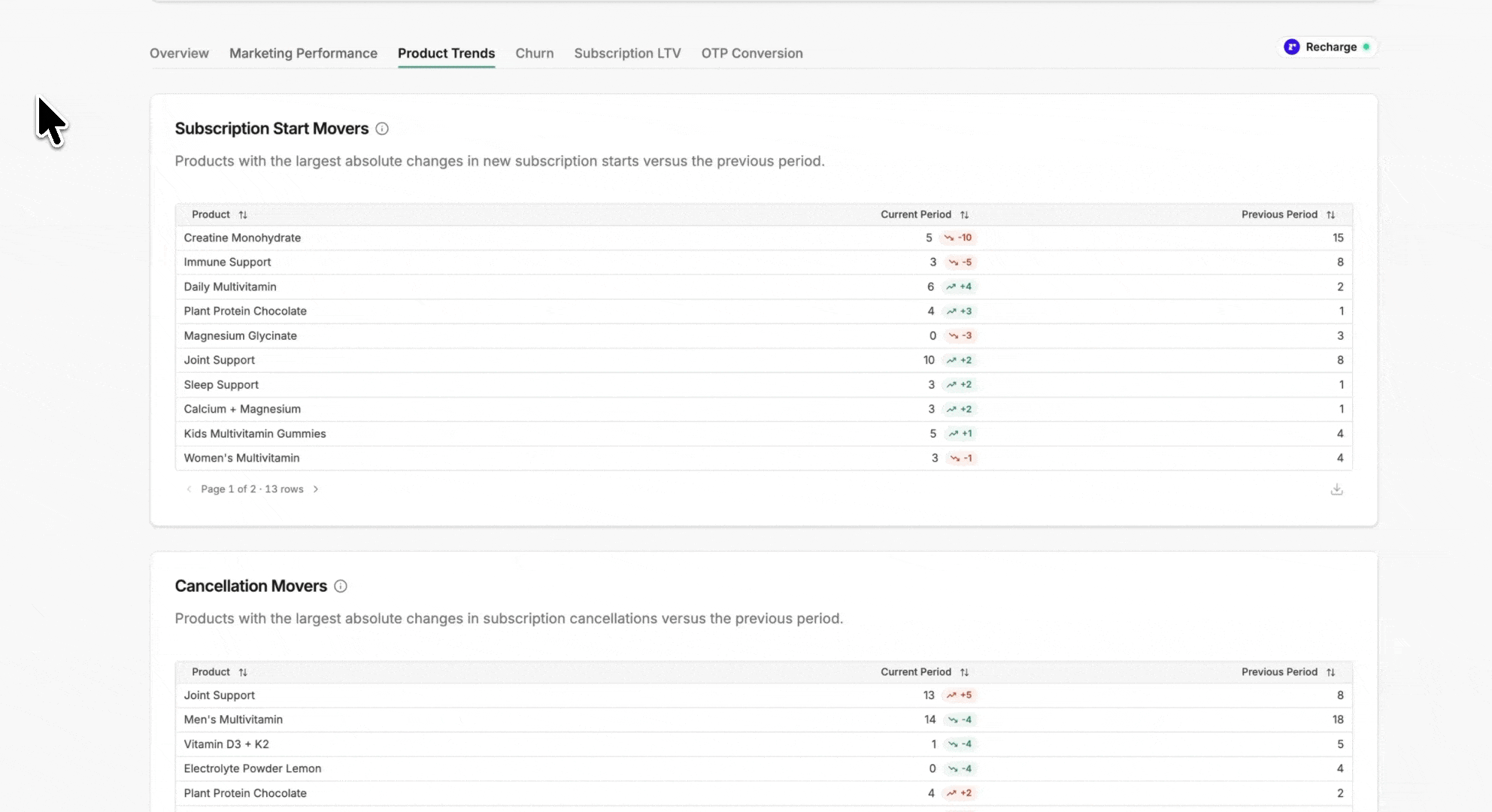Screen dimensions: 1492x812
Task: Sort Cancellation Movers by Product column
Action: point(243,672)
